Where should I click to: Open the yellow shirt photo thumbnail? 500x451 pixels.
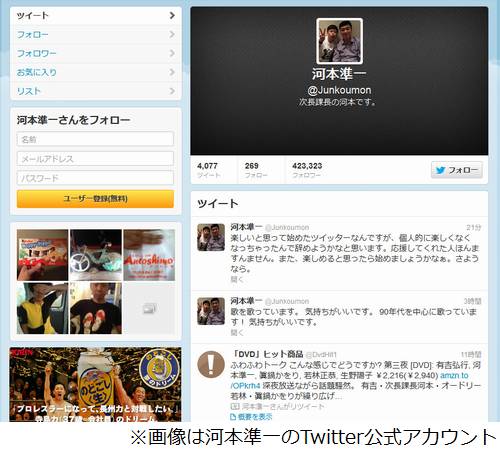pyautogui.click(x=42, y=308)
